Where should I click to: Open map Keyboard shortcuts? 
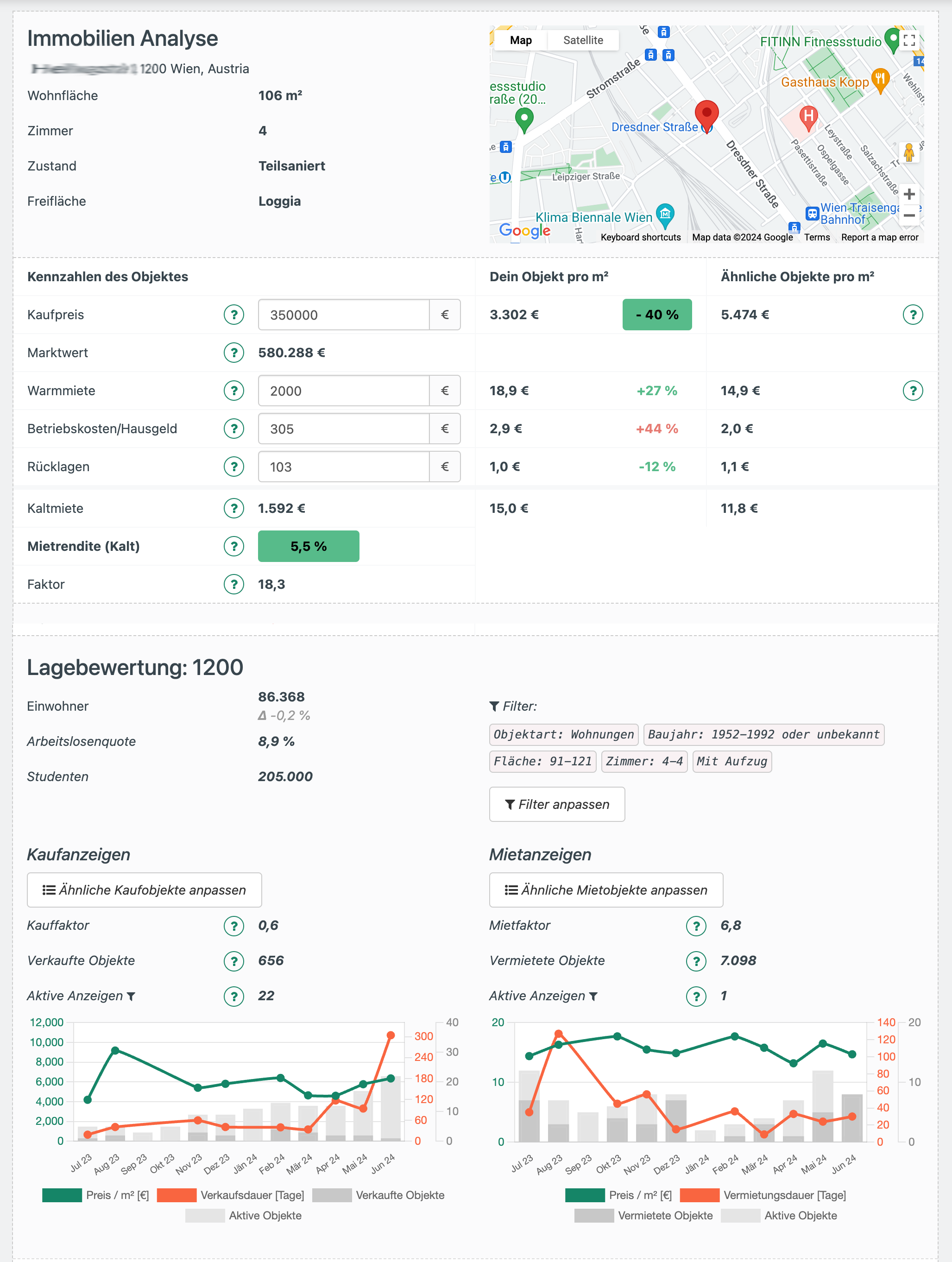[x=641, y=237]
